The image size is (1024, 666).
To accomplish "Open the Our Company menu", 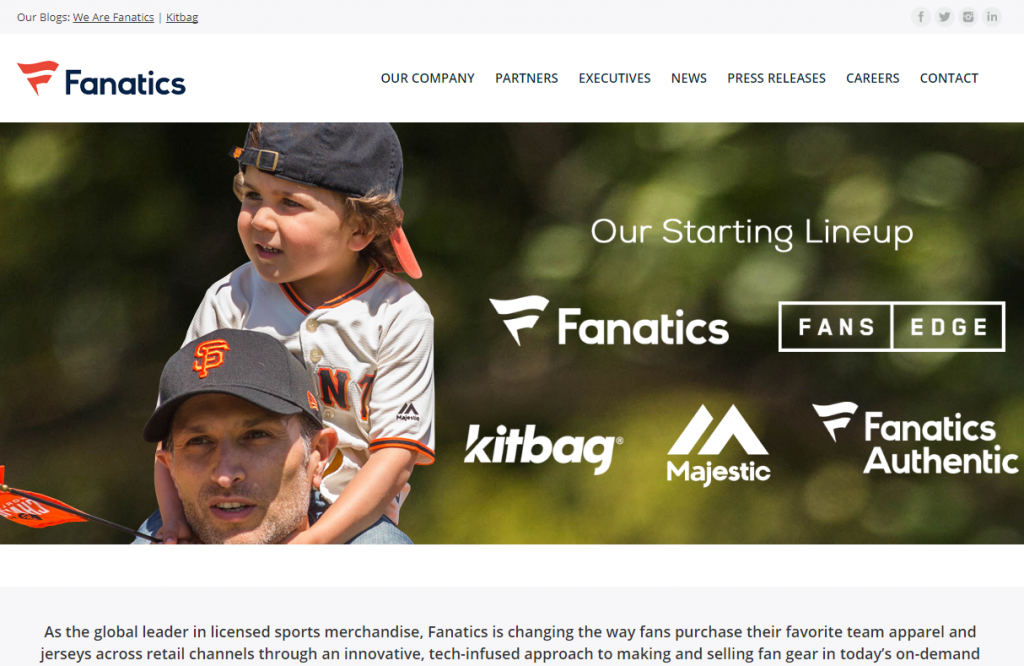I will click(428, 78).
